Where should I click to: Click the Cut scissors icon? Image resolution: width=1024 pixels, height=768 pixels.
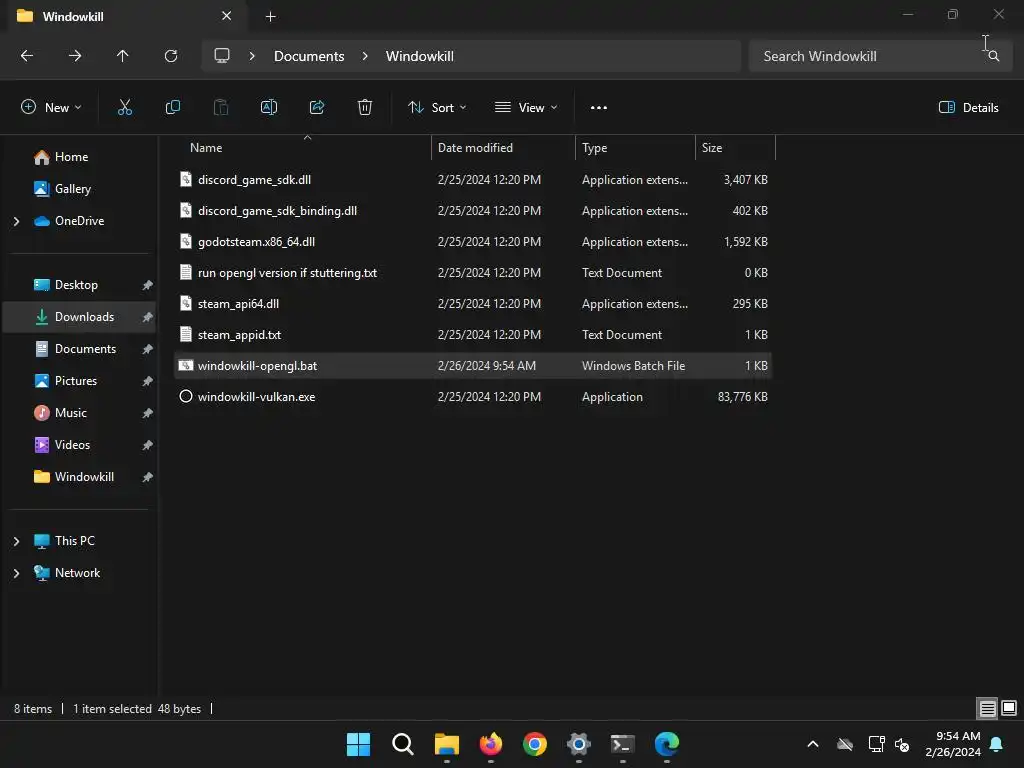pos(125,107)
